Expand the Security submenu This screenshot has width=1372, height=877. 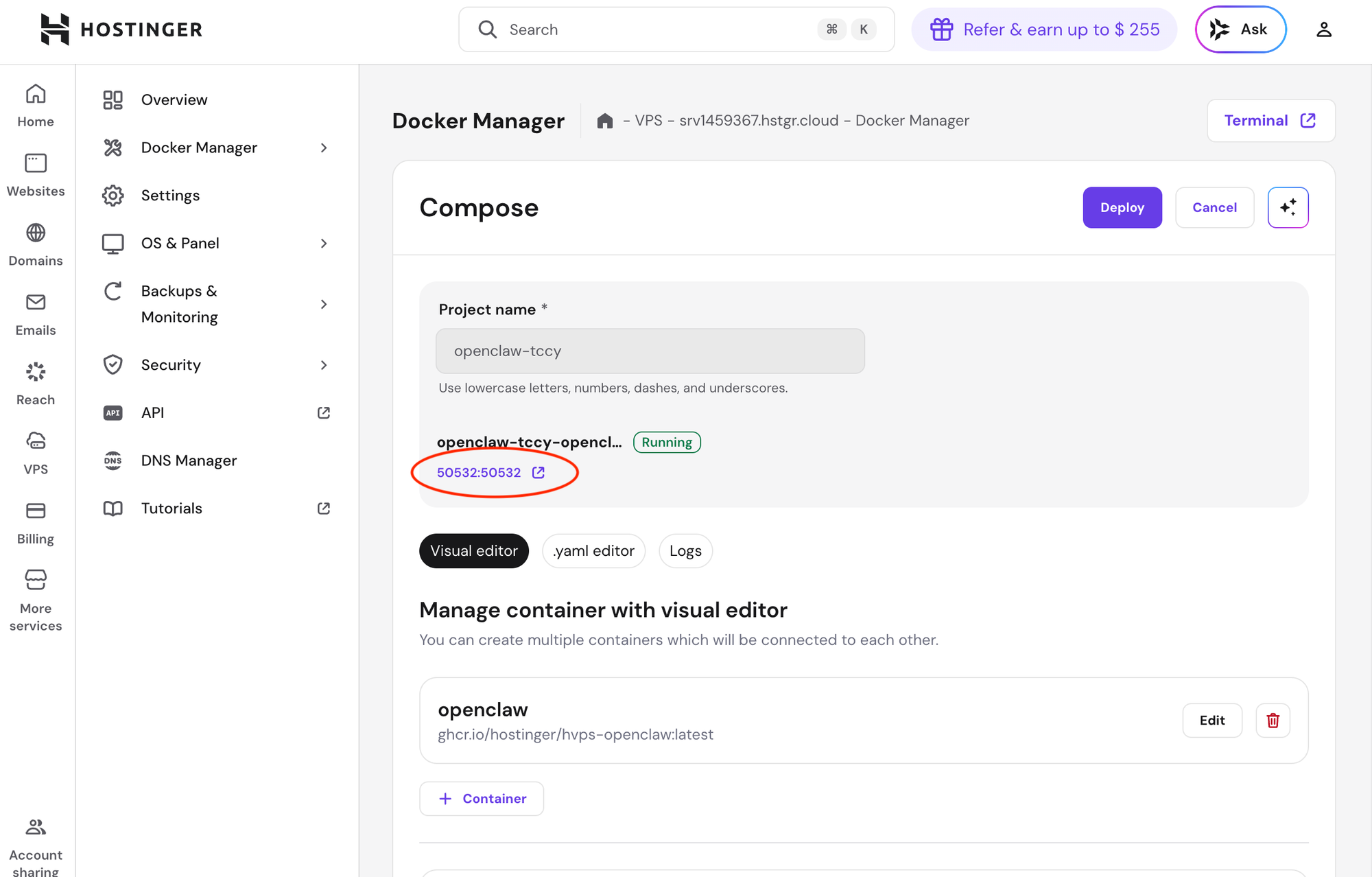pyautogui.click(x=324, y=365)
